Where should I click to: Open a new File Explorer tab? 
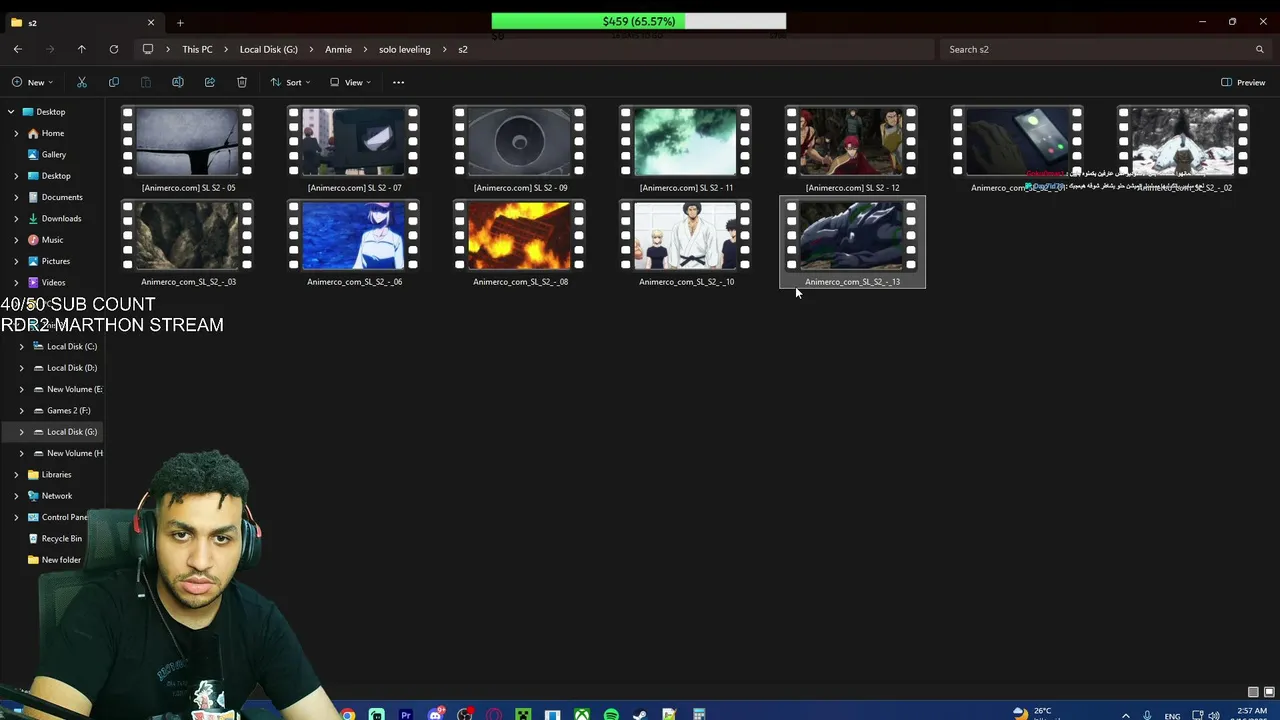coord(180,22)
